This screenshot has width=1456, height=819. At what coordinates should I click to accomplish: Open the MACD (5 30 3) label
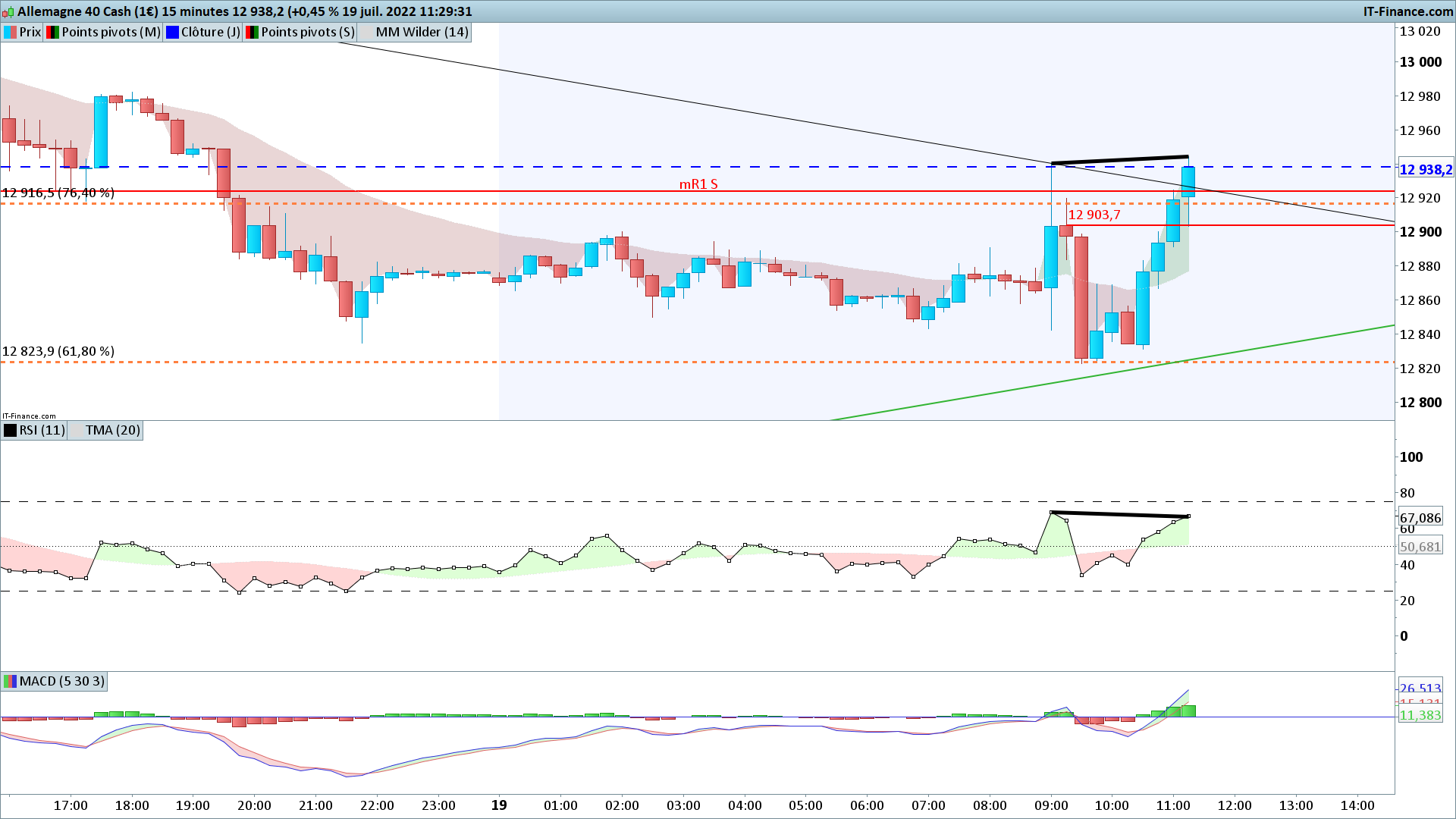pos(61,681)
